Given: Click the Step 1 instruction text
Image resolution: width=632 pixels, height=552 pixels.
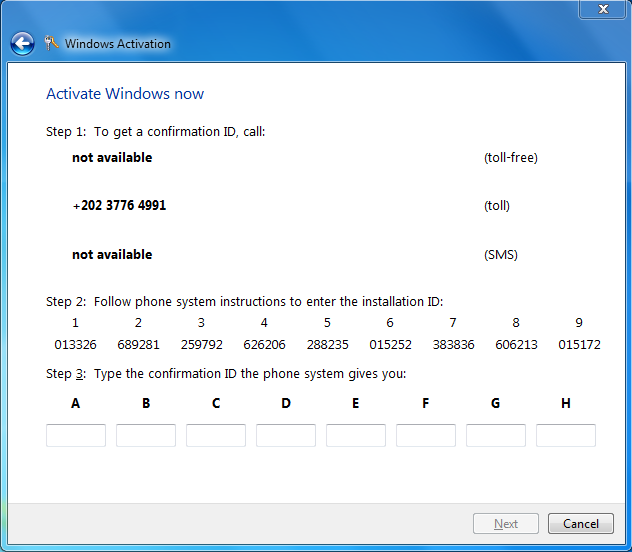Looking at the screenshot, I should (x=156, y=132).
